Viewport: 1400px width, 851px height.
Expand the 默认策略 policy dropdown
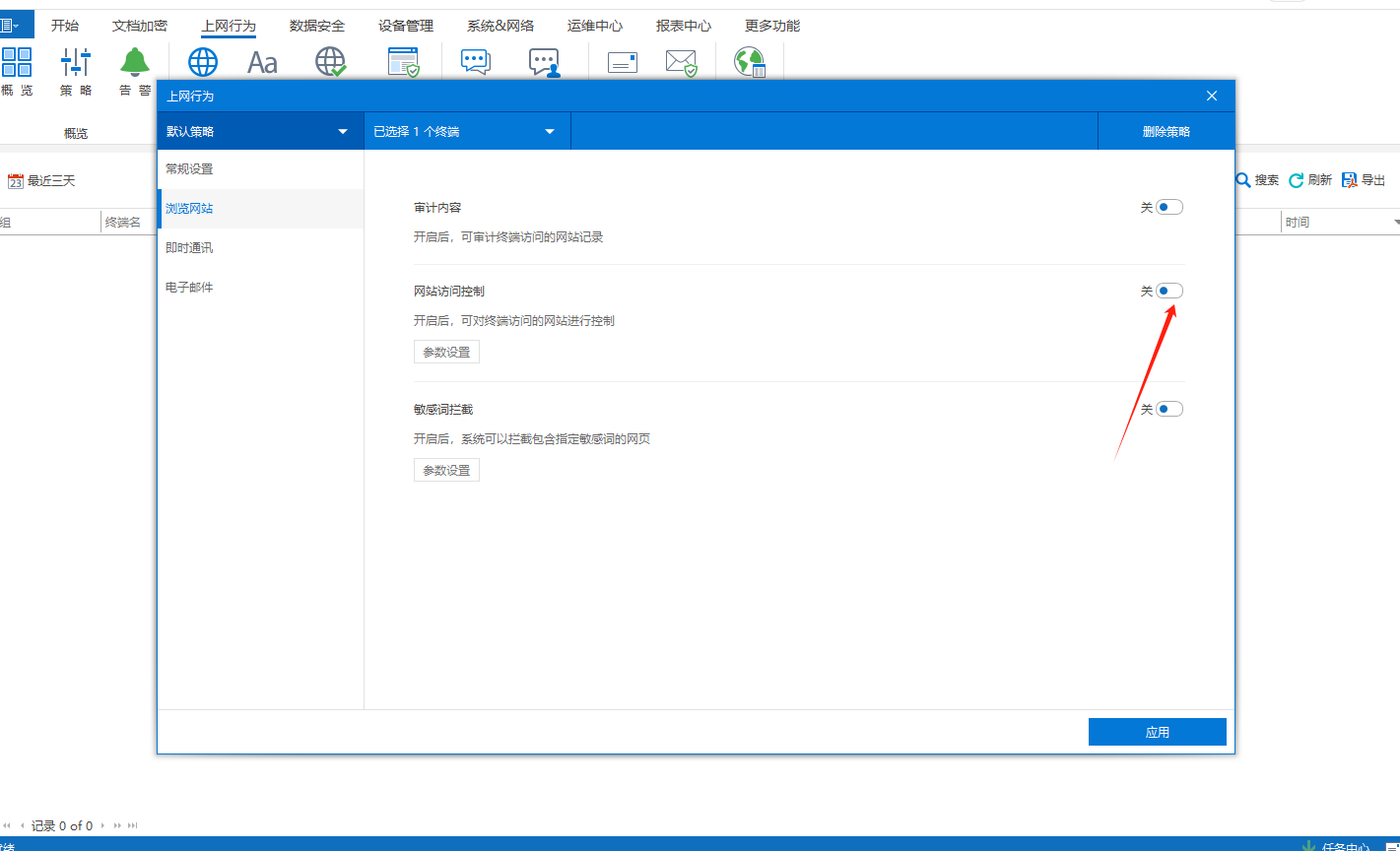343,131
